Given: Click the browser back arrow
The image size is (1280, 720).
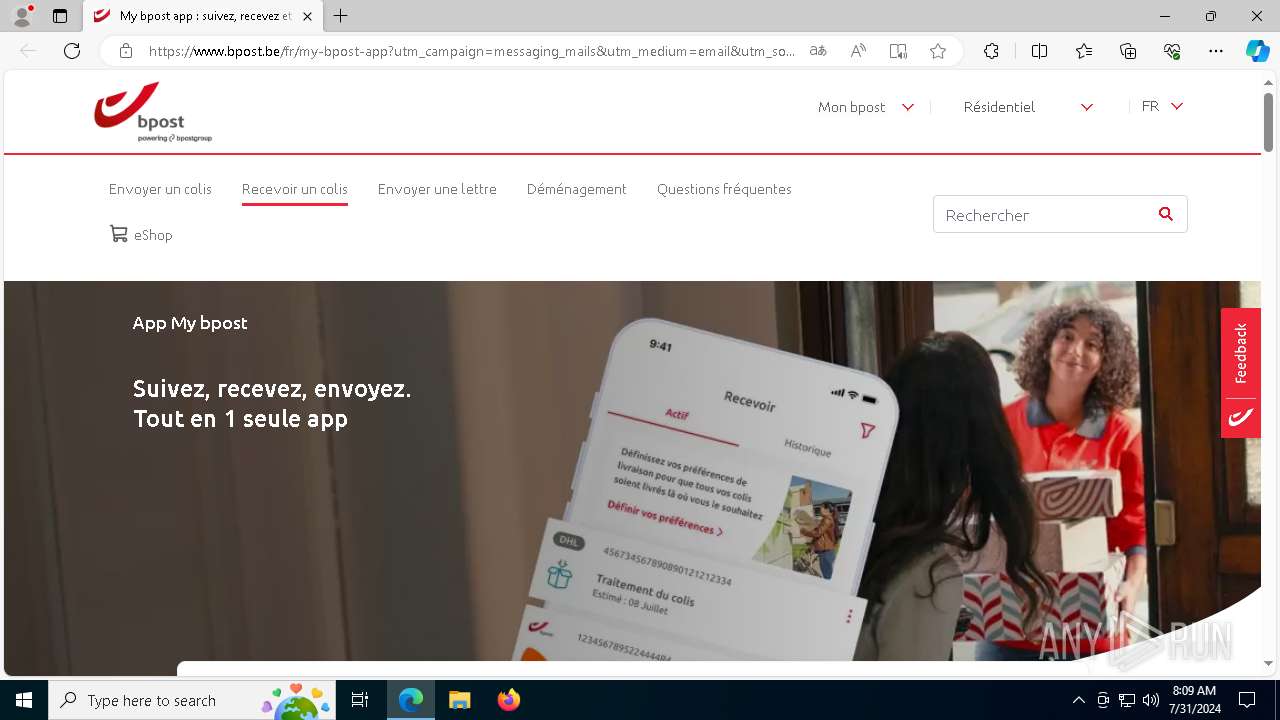Looking at the screenshot, I should click(x=28, y=51).
